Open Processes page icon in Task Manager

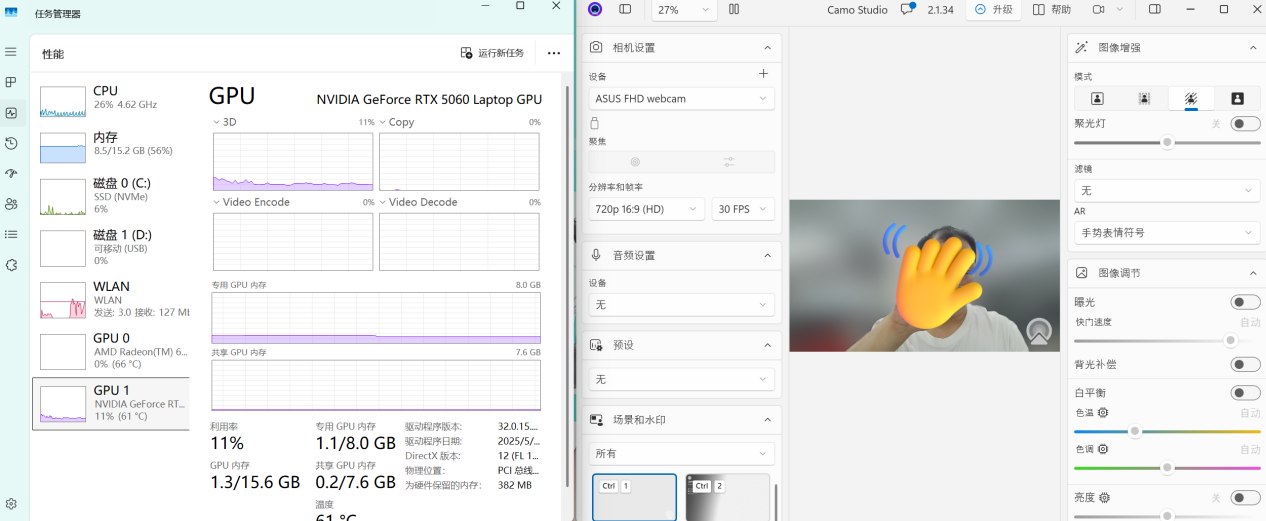[x=11, y=82]
